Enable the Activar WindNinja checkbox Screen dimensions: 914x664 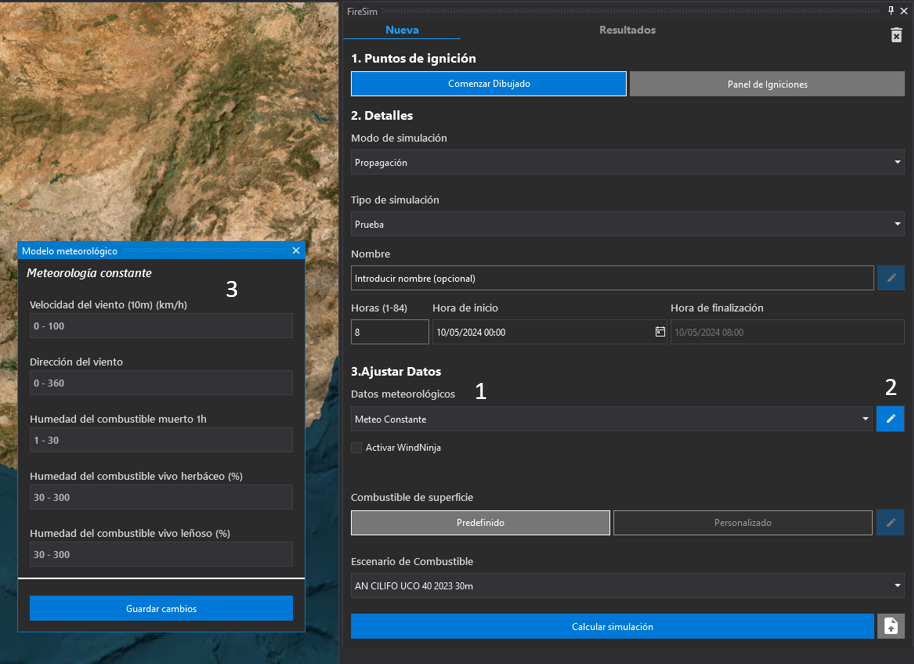357,448
